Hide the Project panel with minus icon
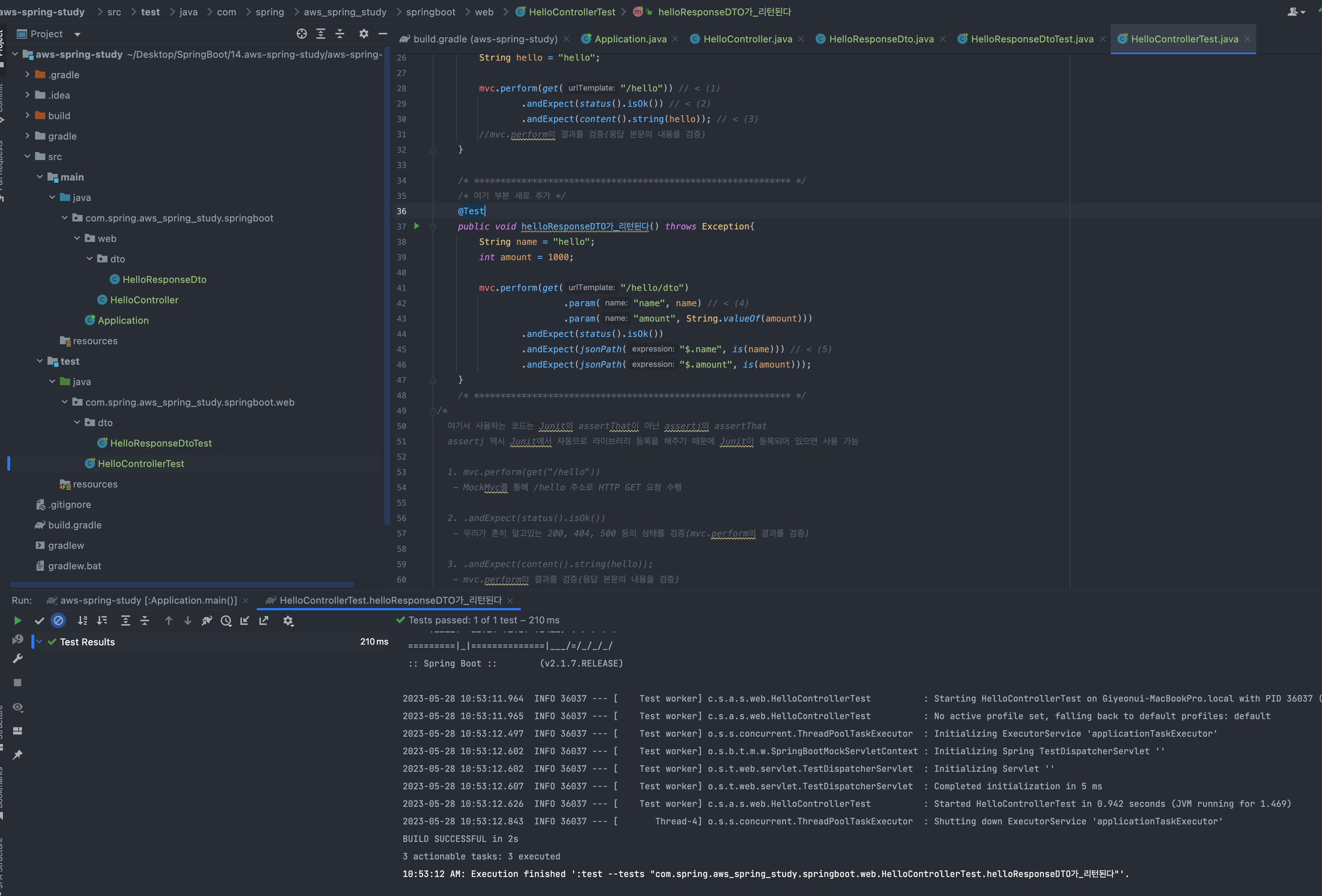Screen dimensions: 1322x896 tap(383, 34)
